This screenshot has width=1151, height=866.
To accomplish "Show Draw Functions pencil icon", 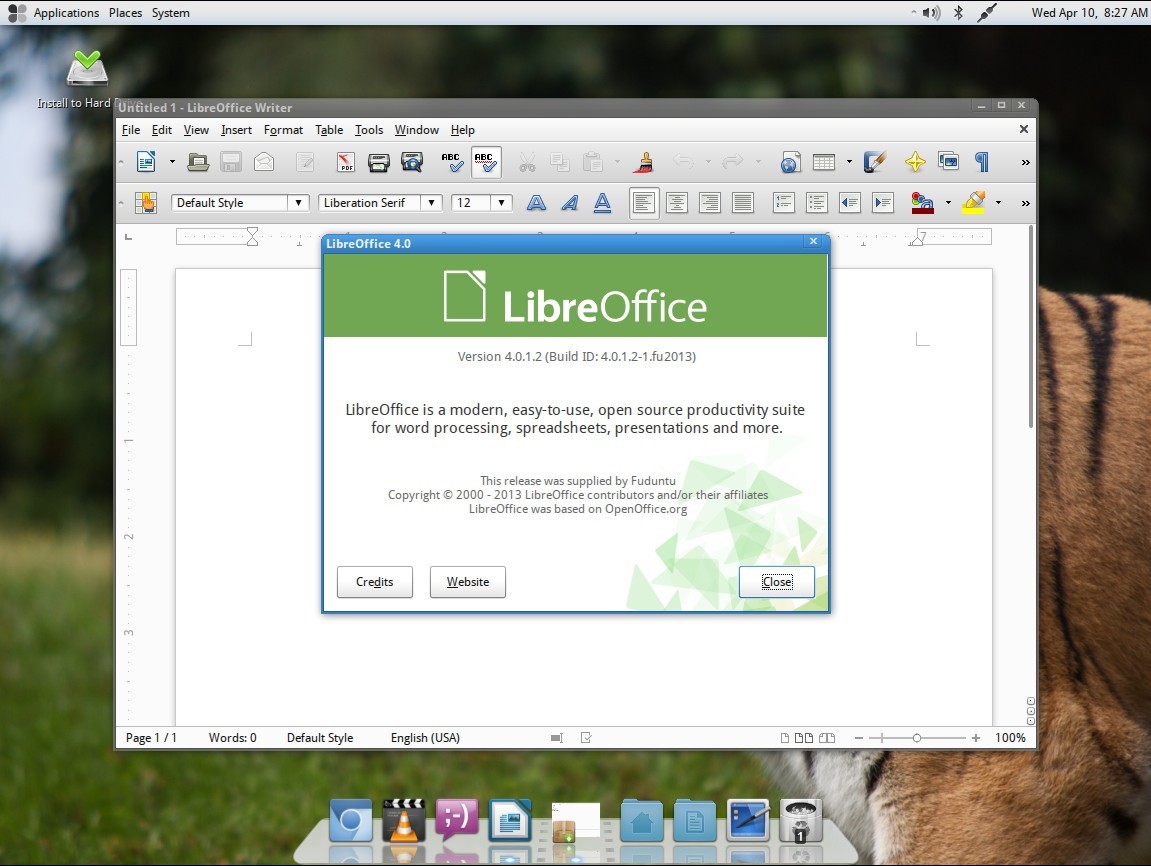I will (x=874, y=161).
